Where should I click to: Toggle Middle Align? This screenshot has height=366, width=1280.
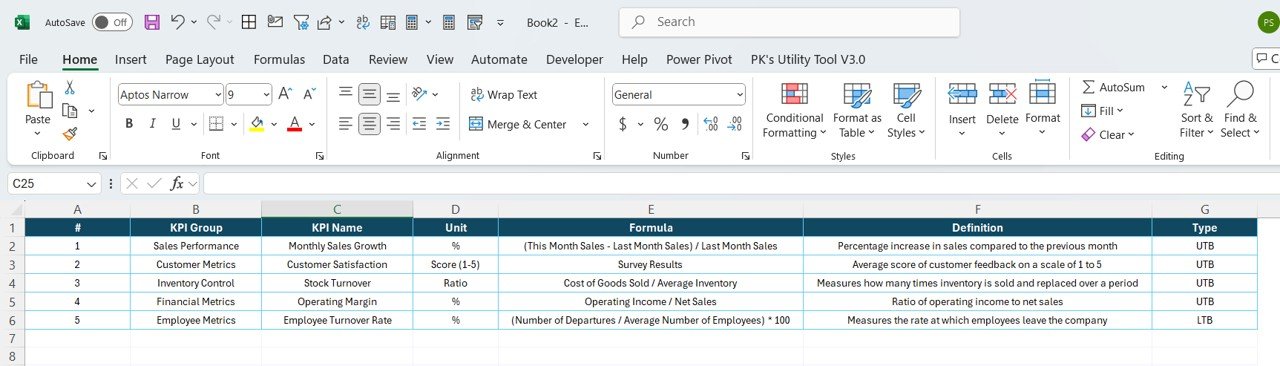pos(369,94)
